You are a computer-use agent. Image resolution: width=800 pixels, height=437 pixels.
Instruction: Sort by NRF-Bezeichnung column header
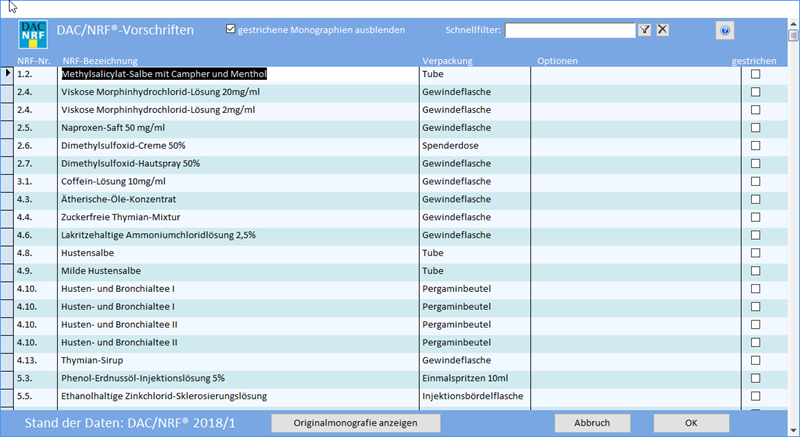click(98, 61)
